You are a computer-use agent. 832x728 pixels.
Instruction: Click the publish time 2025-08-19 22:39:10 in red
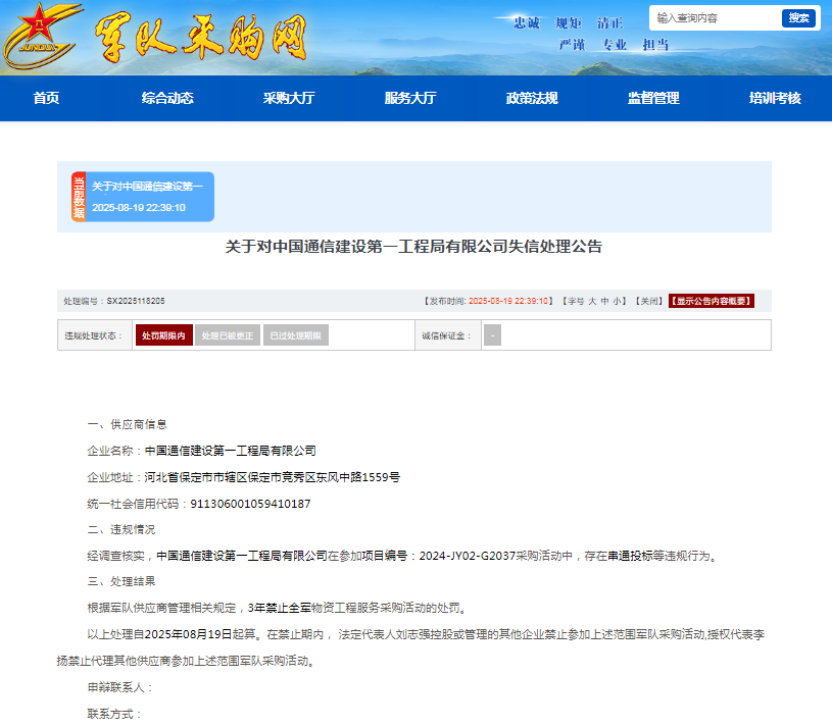[508, 301]
